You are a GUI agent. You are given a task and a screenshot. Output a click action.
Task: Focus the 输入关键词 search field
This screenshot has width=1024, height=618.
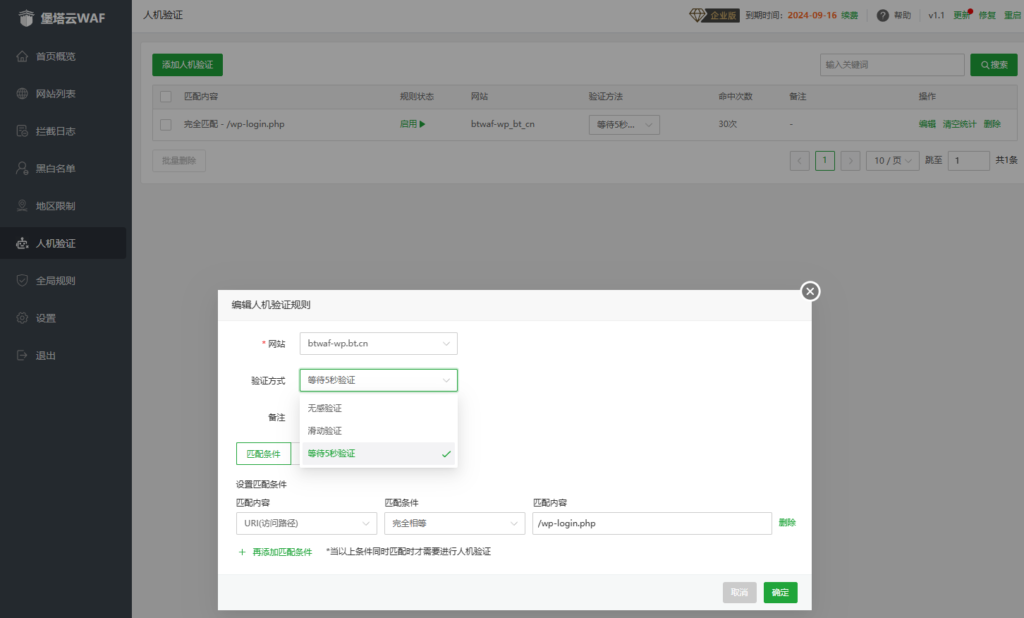coord(892,65)
